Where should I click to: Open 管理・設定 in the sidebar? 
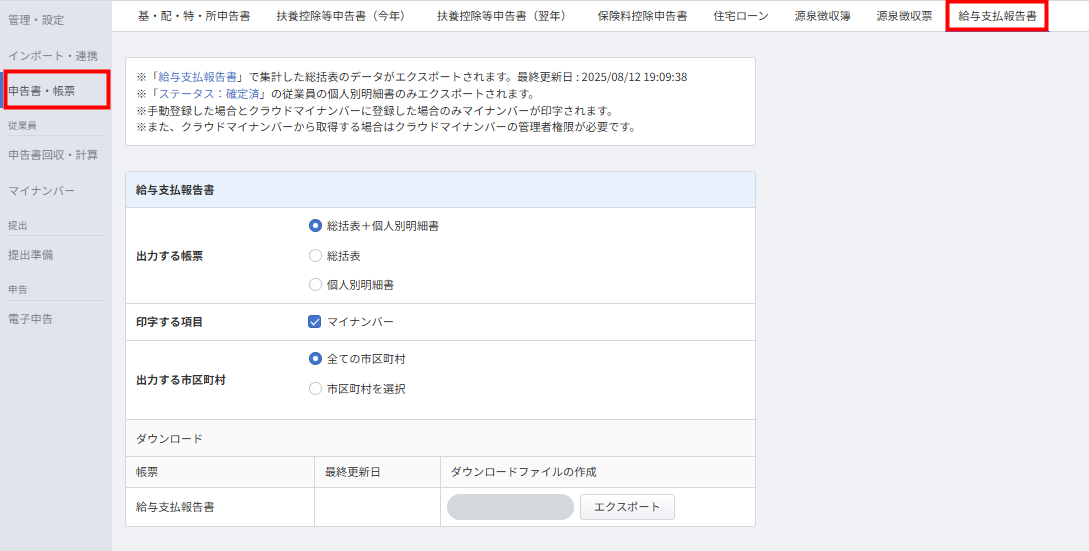(x=36, y=20)
